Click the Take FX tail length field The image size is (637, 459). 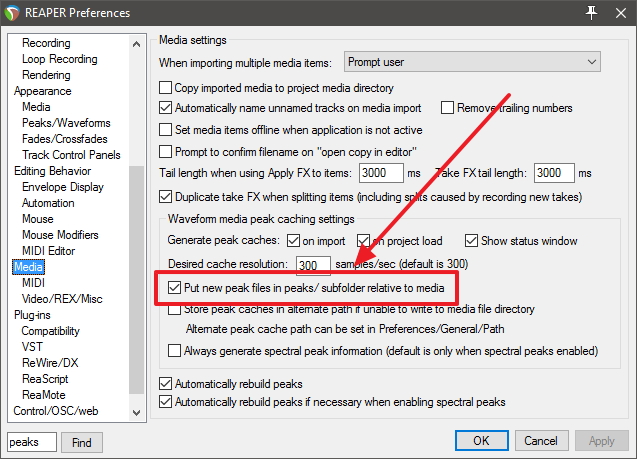tap(554, 173)
